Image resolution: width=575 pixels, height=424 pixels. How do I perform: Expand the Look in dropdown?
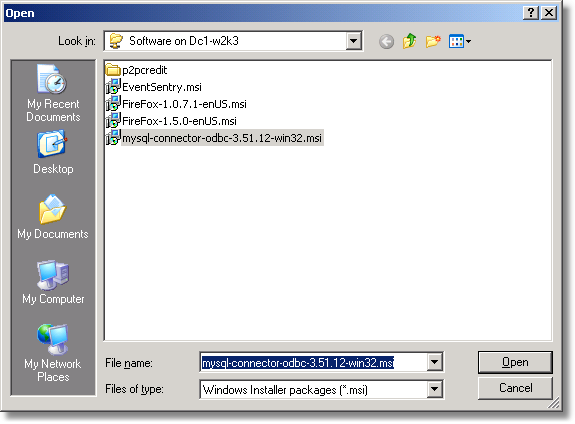coord(354,41)
